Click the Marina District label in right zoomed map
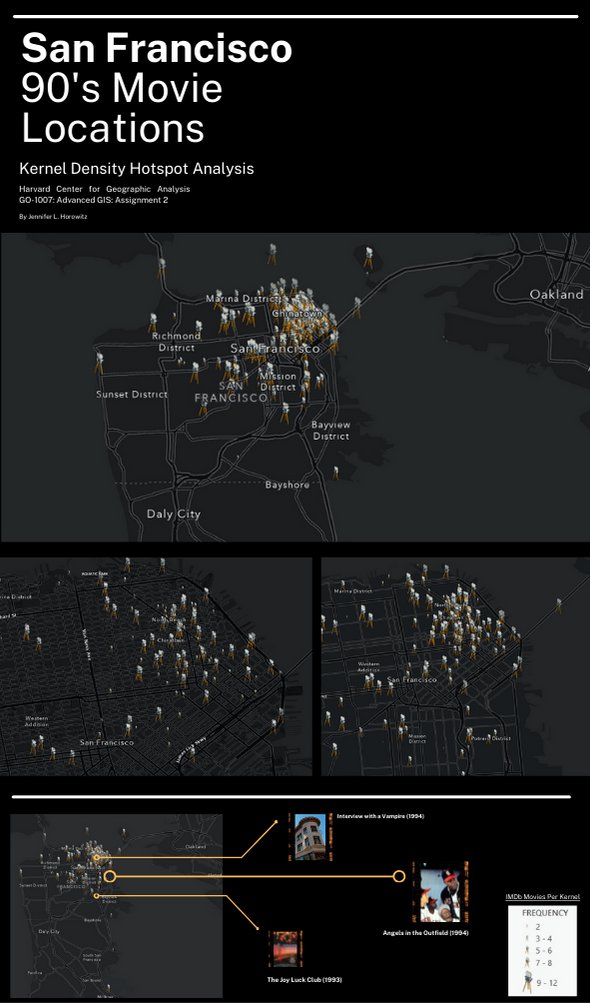 point(353,591)
